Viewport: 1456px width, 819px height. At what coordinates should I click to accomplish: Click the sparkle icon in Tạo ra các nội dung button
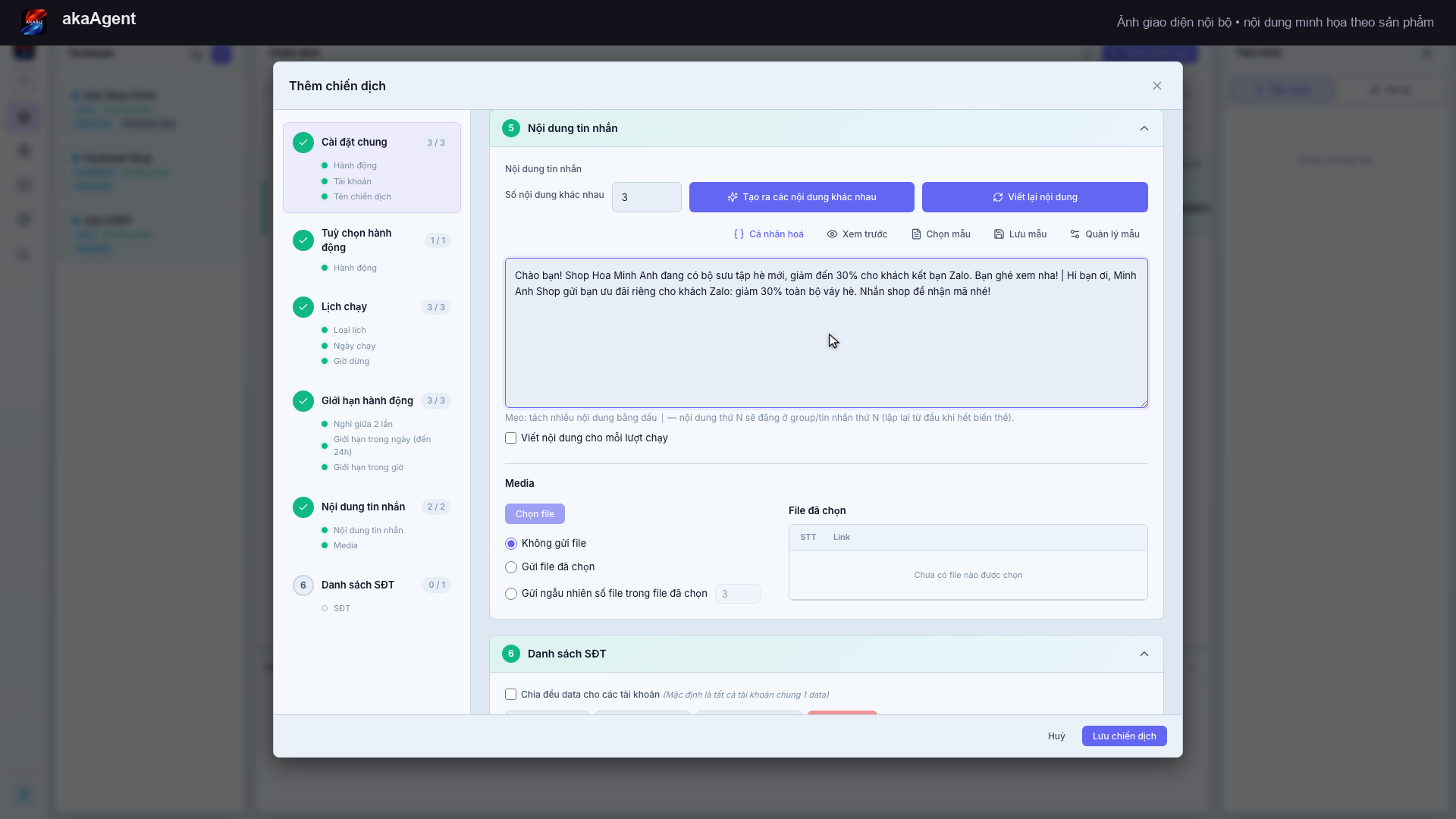tap(733, 197)
